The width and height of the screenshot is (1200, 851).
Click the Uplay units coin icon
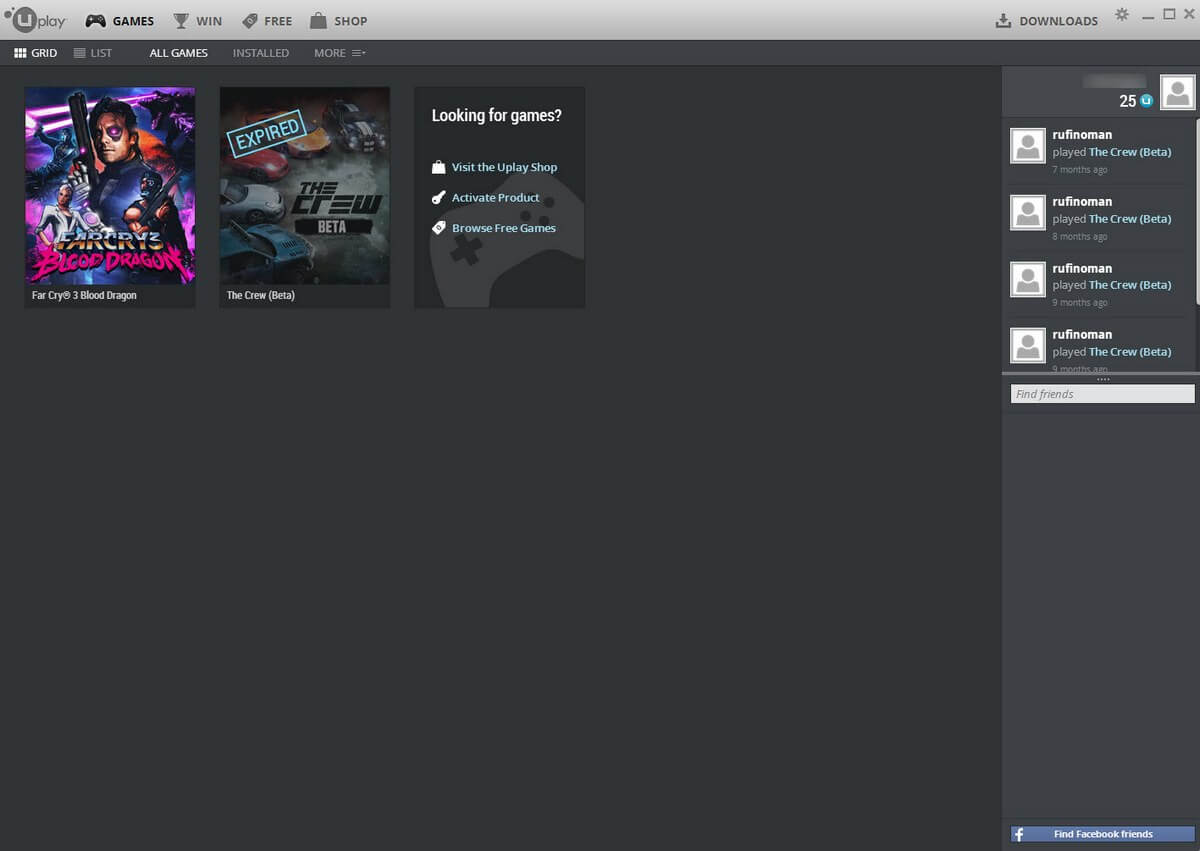tap(1147, 101)
